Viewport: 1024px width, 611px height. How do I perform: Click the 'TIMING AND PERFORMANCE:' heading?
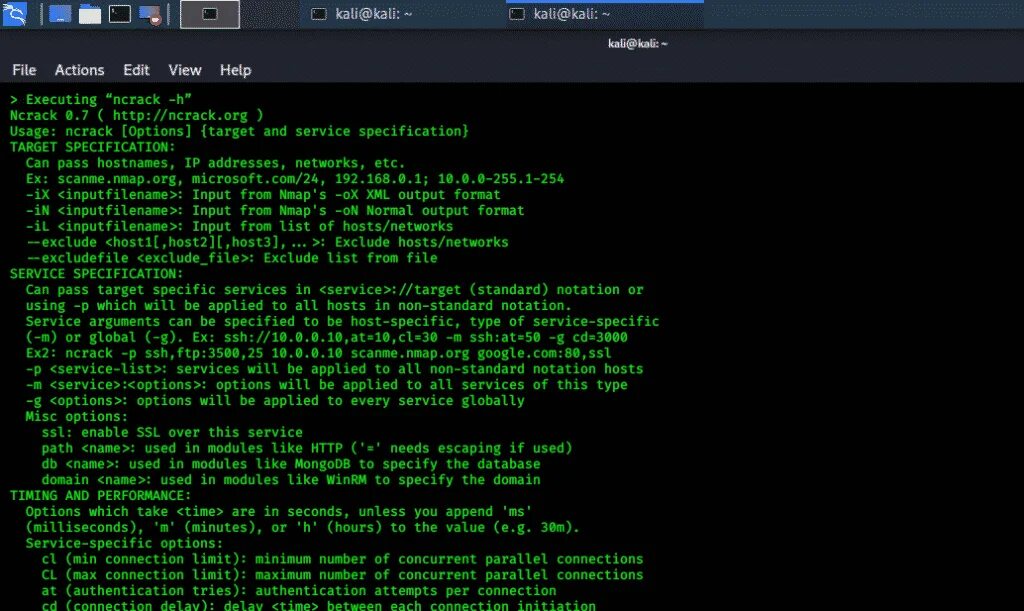[100, 495]
